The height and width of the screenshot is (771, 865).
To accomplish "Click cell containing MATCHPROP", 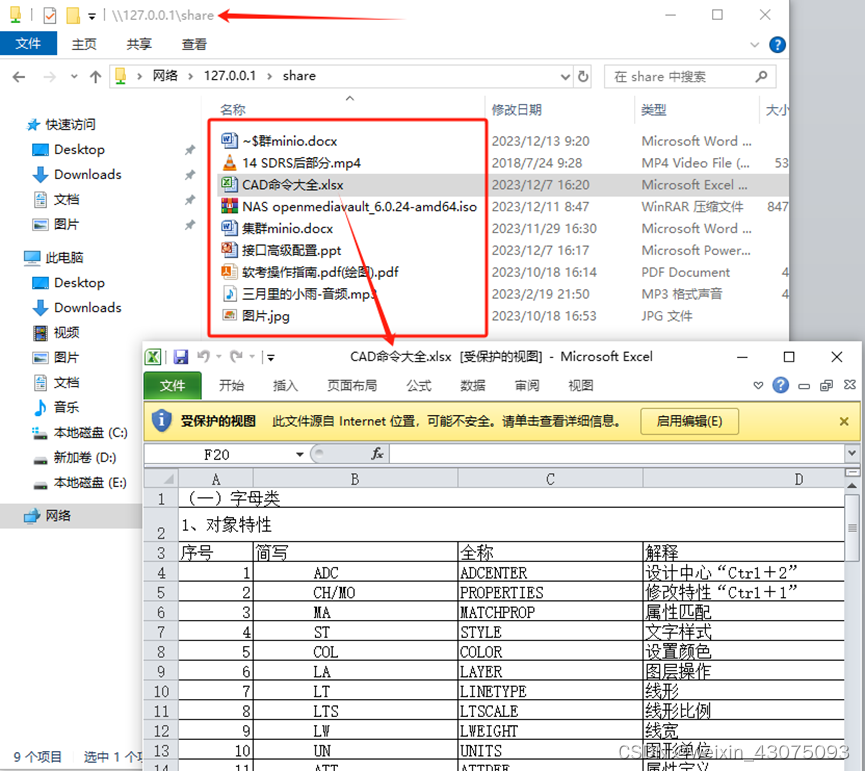I will click(x=550, y=612).
